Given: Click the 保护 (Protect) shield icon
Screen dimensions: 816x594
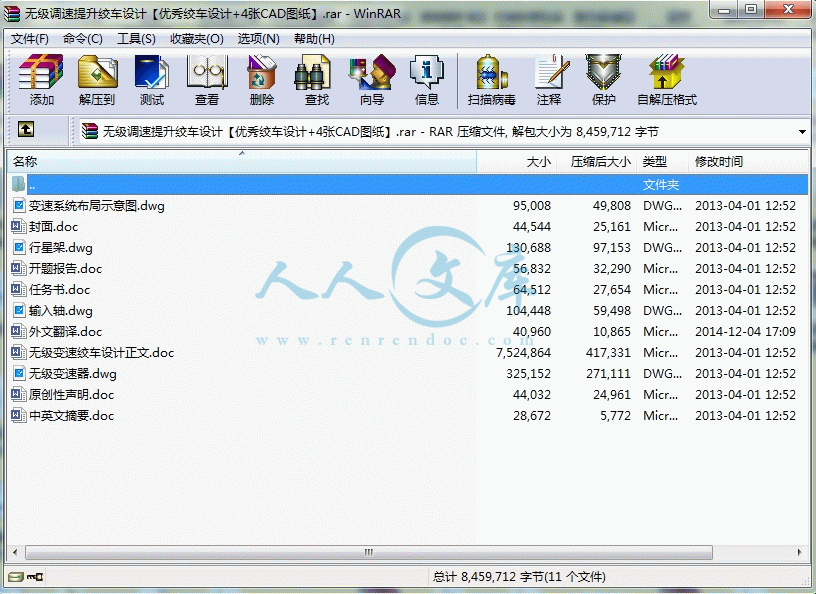Looking at the screenshot, I should (x=603, y=72).
